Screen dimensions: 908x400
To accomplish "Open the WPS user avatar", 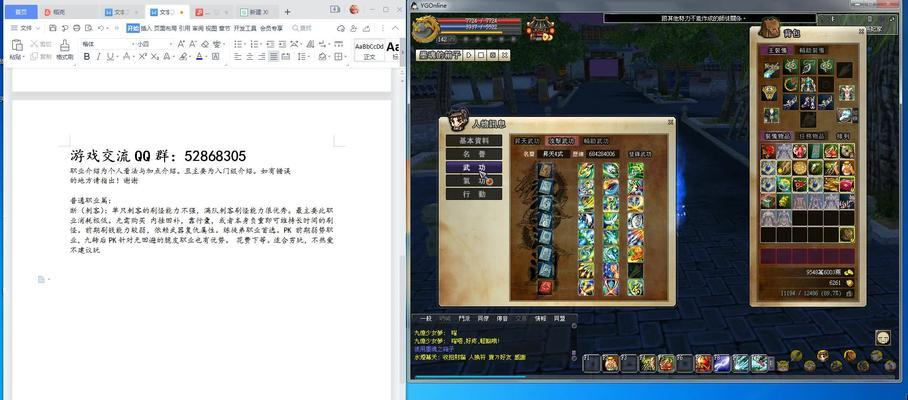I will (x=354, y=10).
